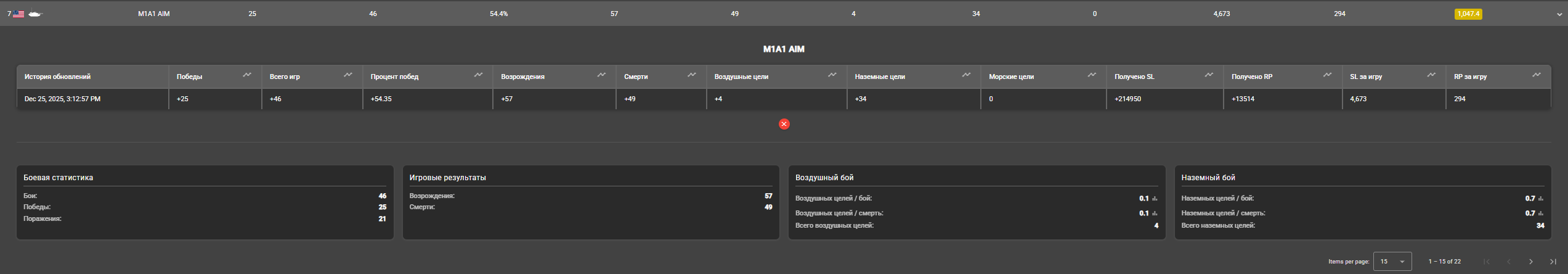
Task: Click the trend icon beside Смерти header
Action: [692, 75]
